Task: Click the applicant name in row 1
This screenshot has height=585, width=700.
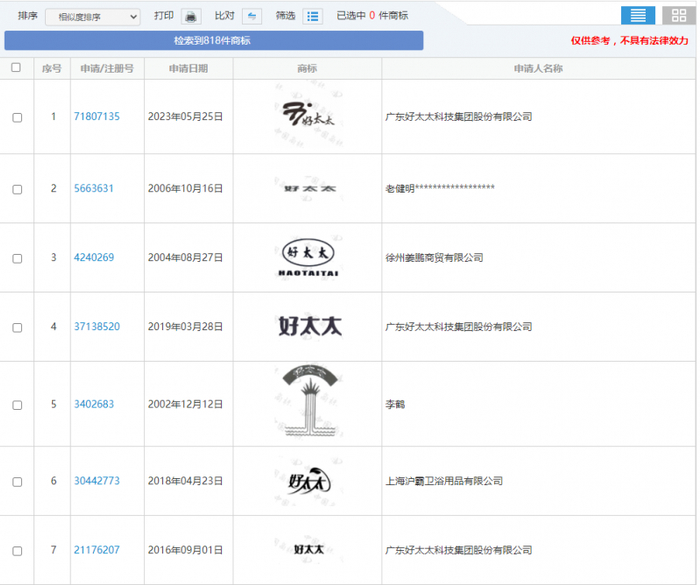Action: pos(459,117)
